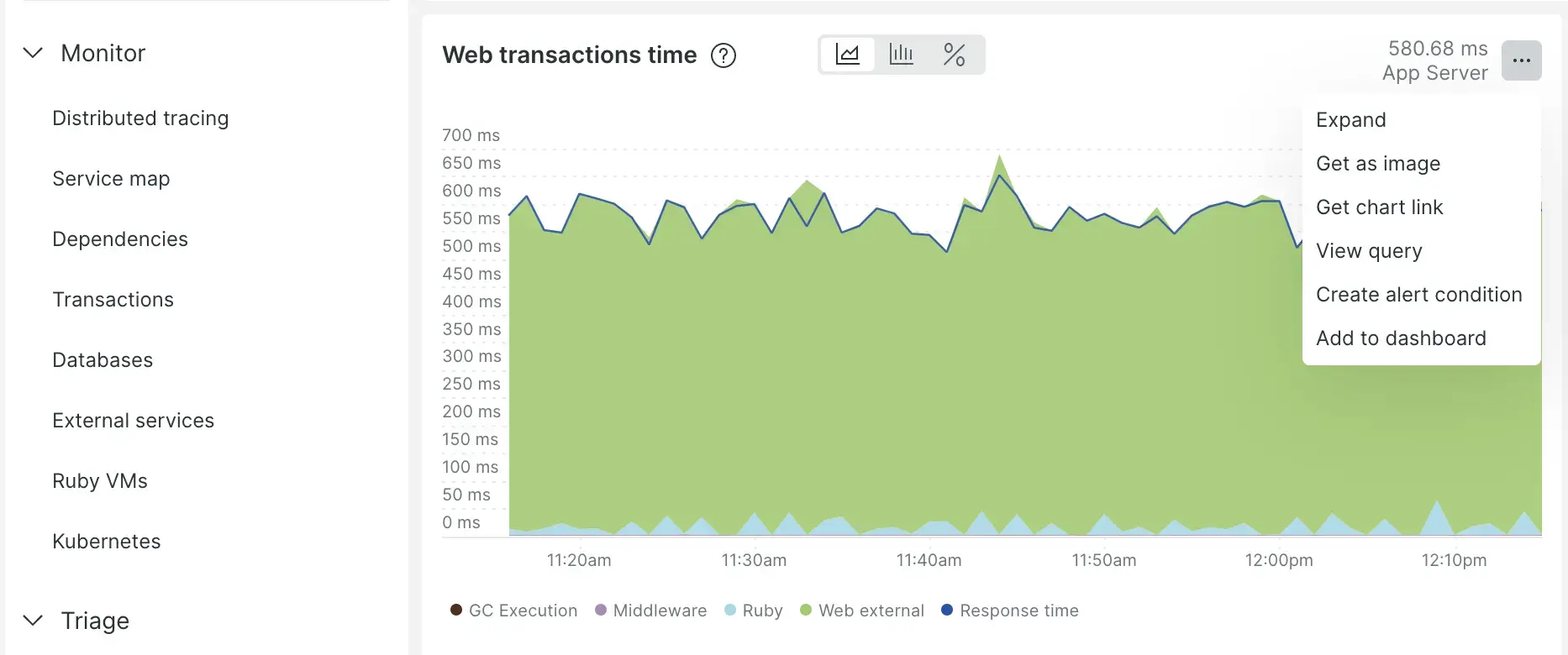
Task: Open the chart options ellipsis menu
Action: click(1521, 60)
